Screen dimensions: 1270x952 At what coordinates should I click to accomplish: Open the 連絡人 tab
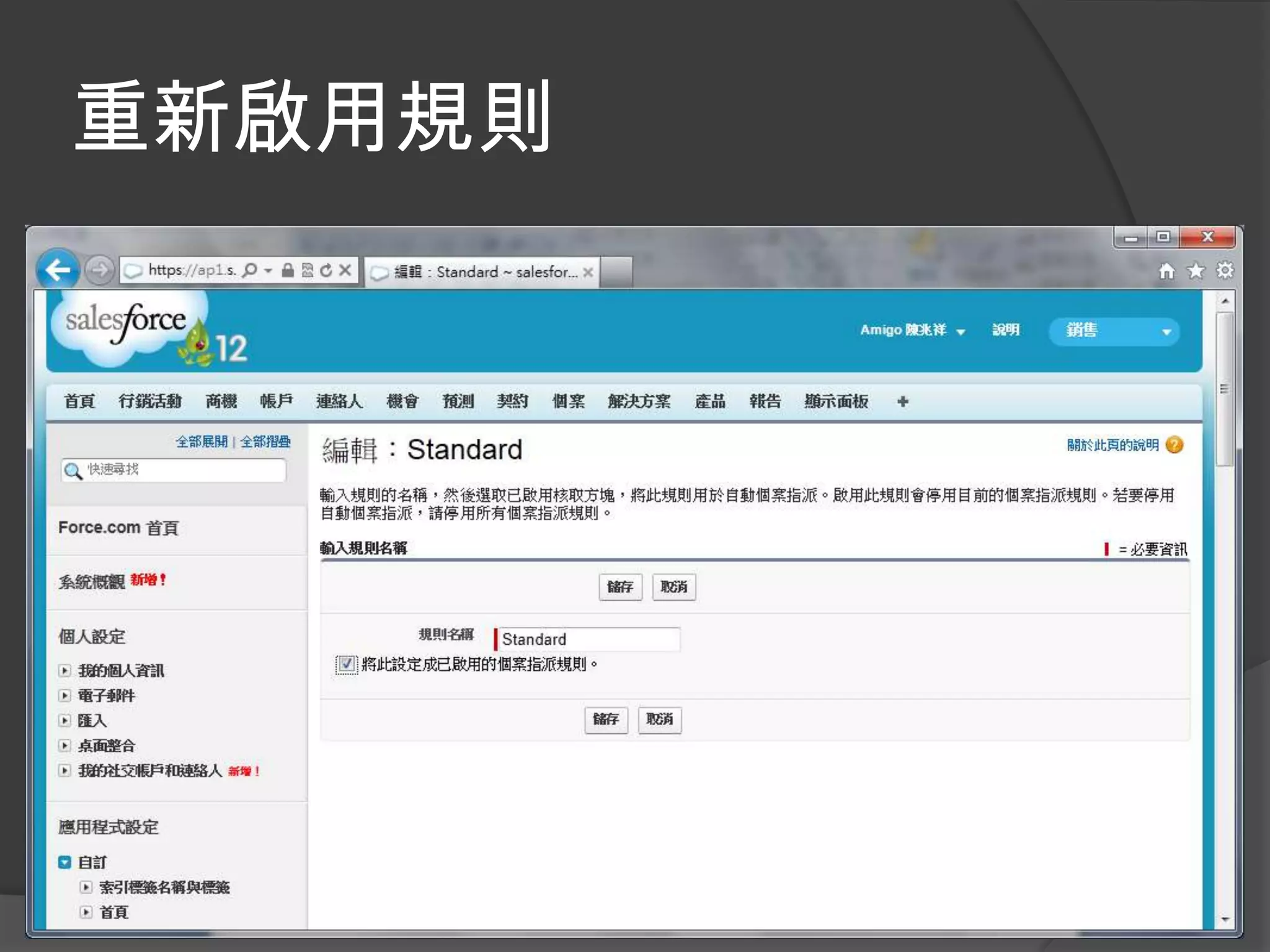339,402
